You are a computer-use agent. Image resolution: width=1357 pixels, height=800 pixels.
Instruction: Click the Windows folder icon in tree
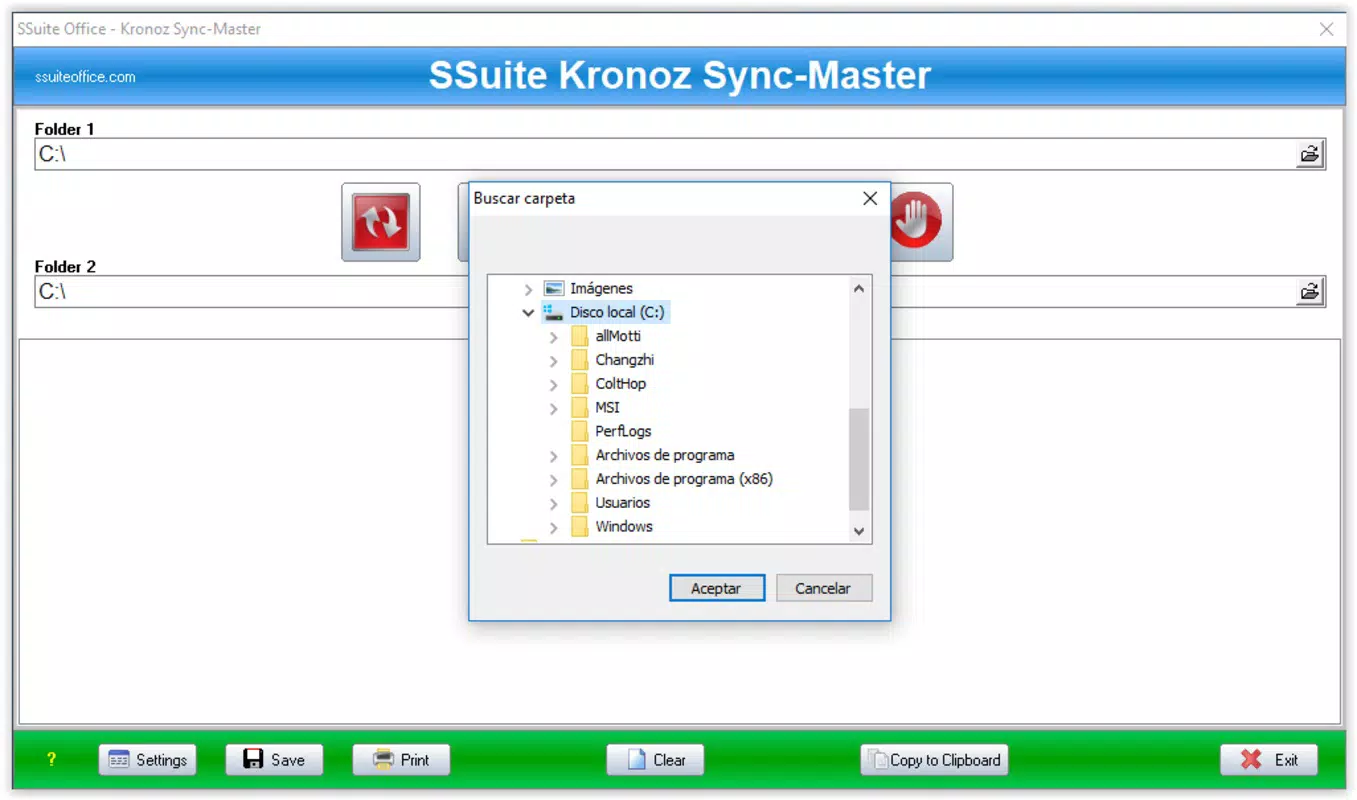580,527
